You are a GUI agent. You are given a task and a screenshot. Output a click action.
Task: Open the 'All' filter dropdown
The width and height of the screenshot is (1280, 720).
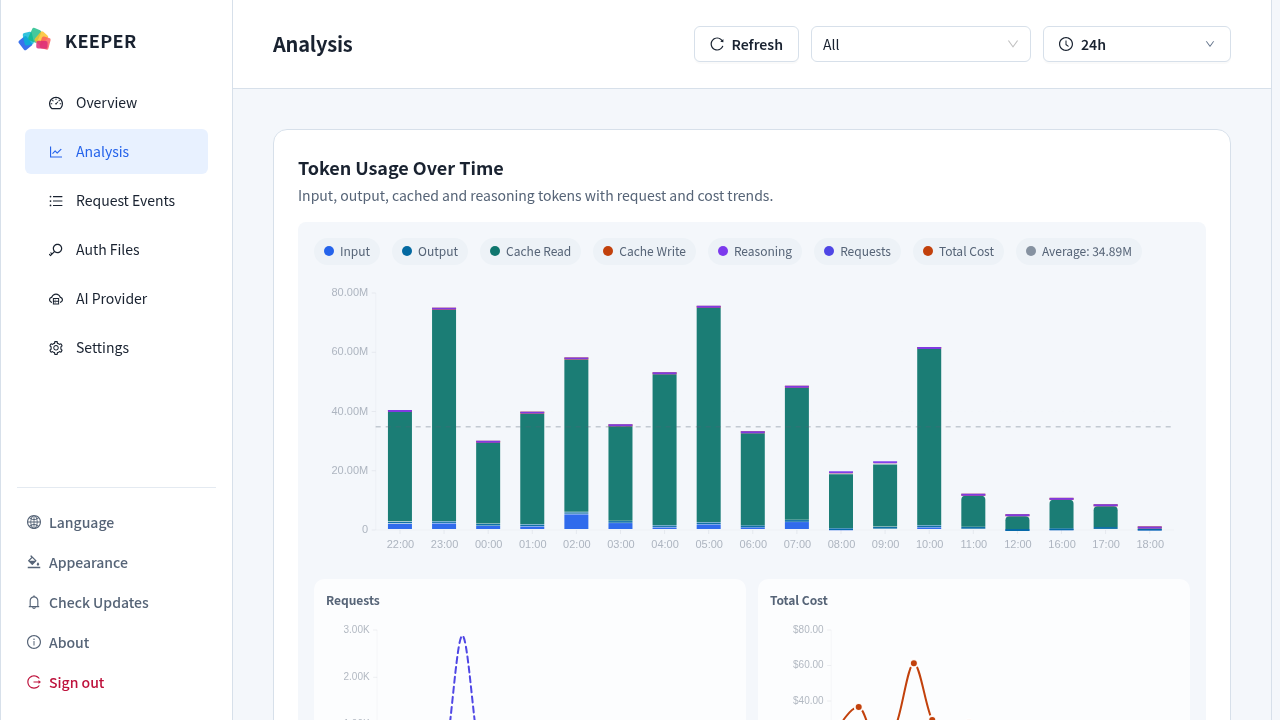(921, 44)
